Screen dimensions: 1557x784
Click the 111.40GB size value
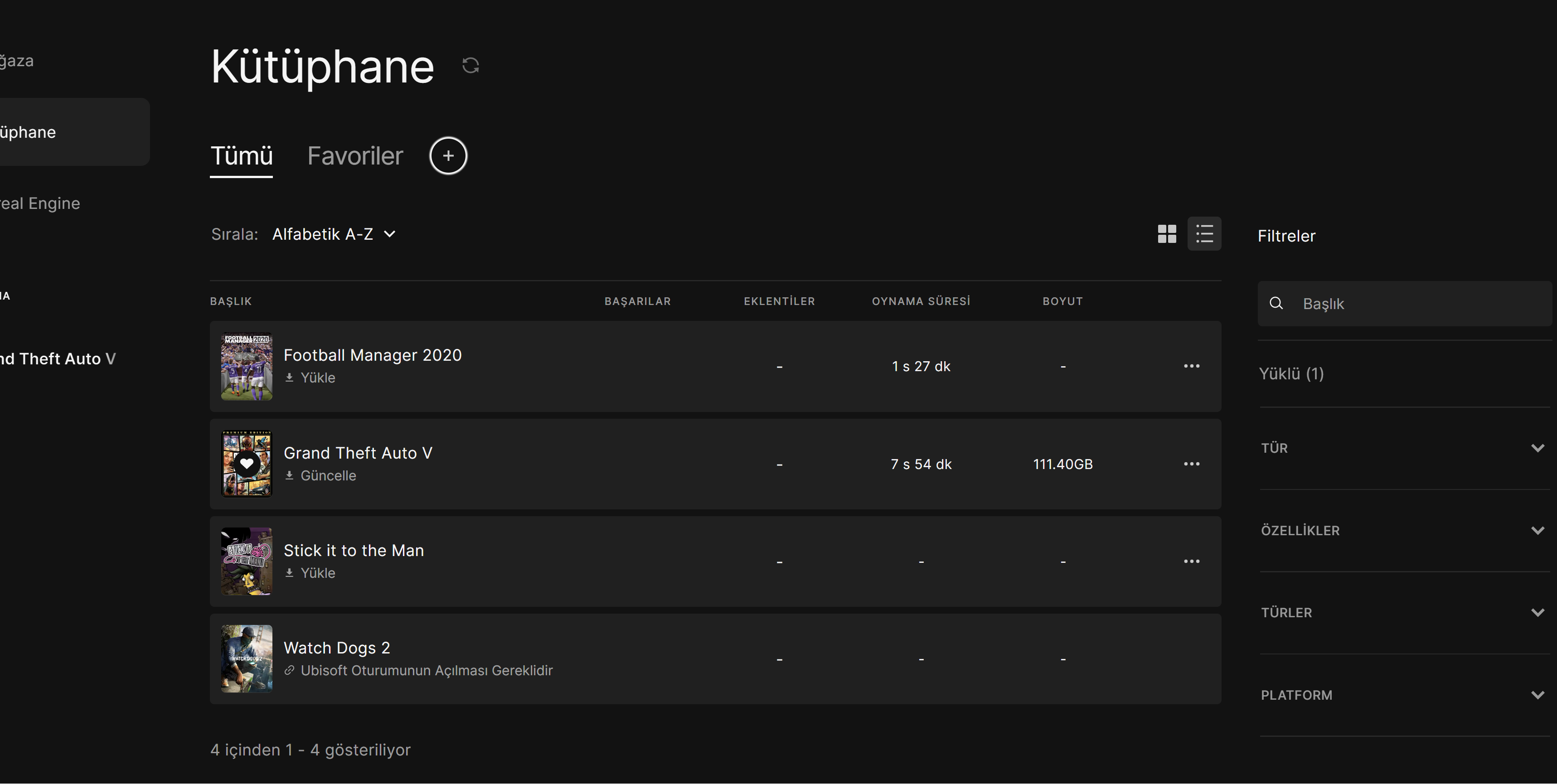(1062, 464)
